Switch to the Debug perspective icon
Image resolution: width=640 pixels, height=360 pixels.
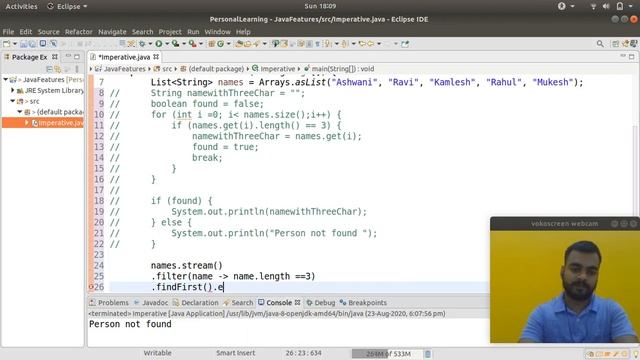coord(634,44)
